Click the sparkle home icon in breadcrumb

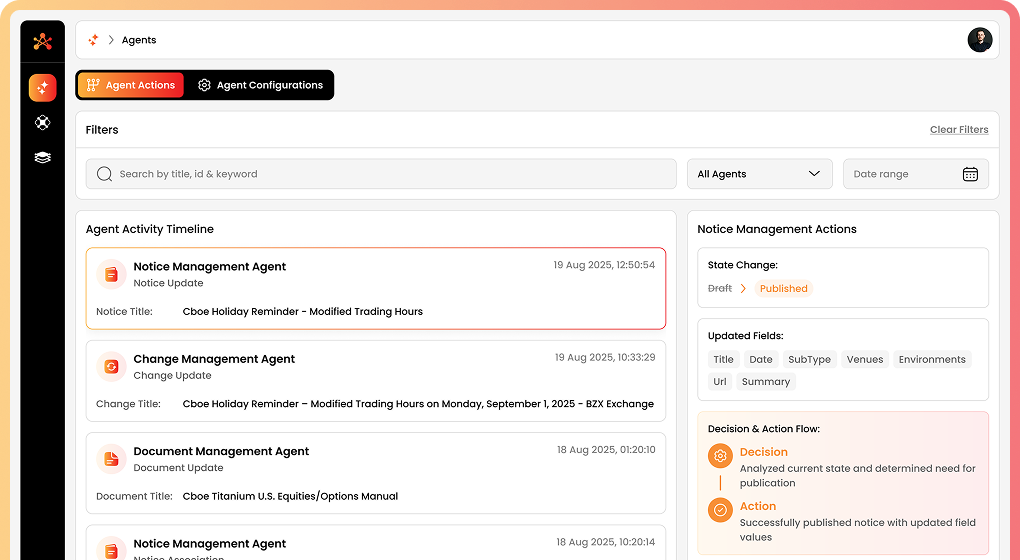(x=93, y=40)
